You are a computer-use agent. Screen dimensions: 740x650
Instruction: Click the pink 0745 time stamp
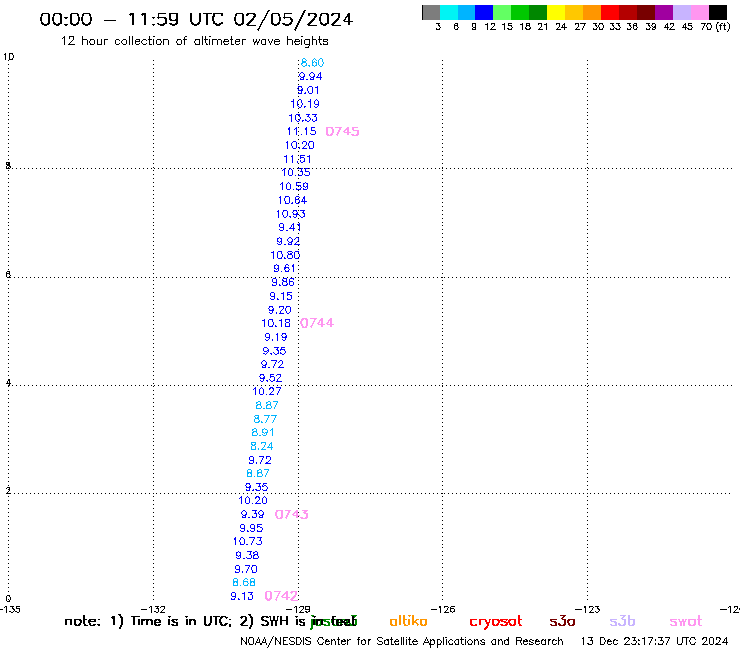click(343, 132)
